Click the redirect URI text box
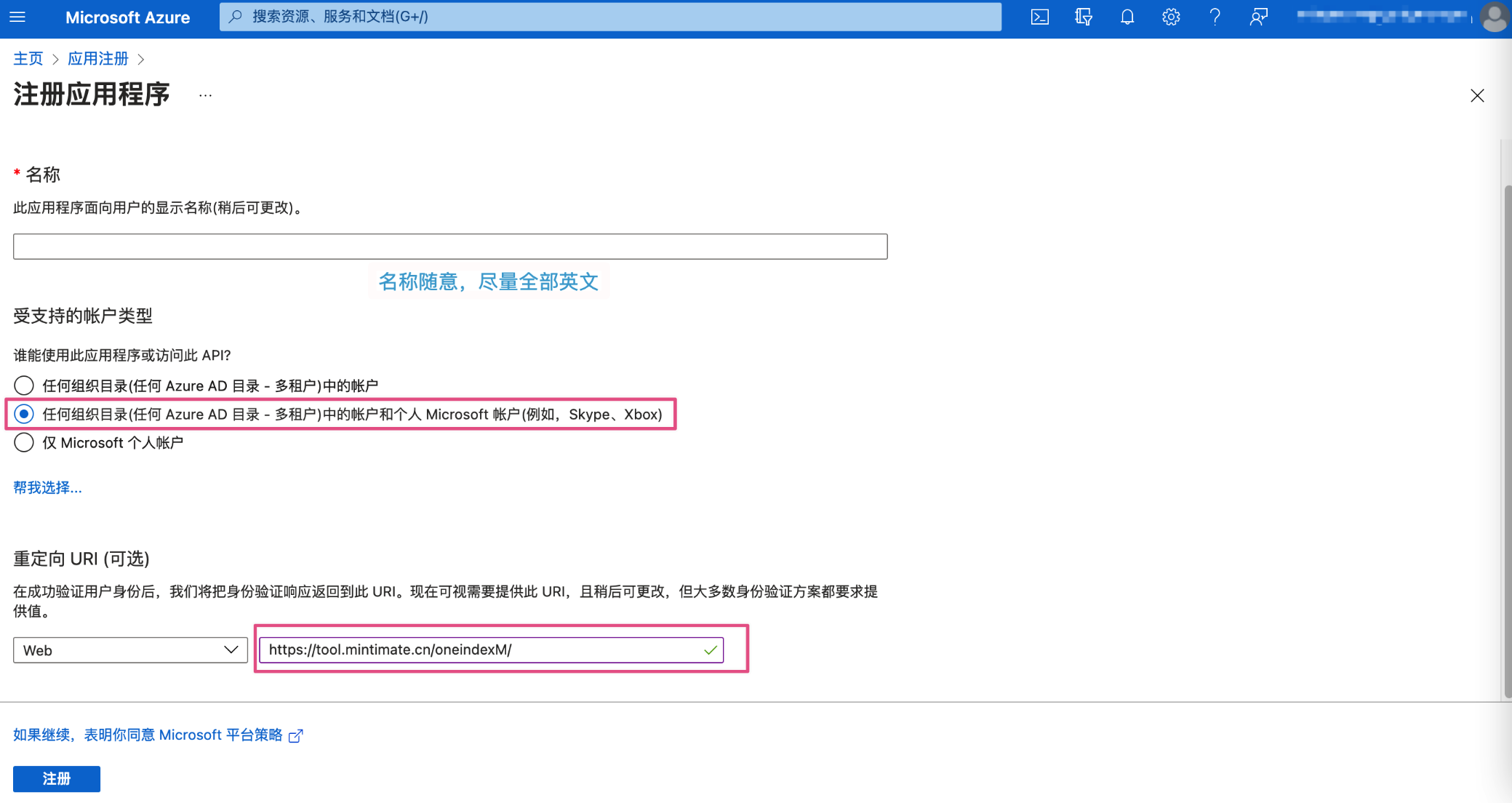Image resolution: width=1512 pixels, height=803 pixels. (x=480, y=650)
